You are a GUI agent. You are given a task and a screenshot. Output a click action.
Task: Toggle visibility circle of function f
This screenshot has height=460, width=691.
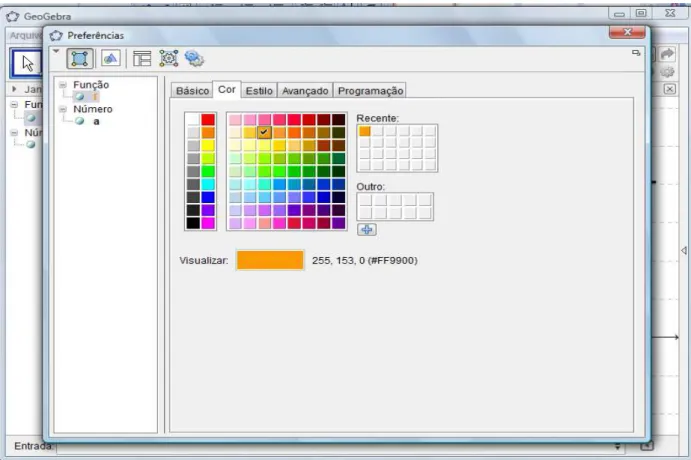79,96
